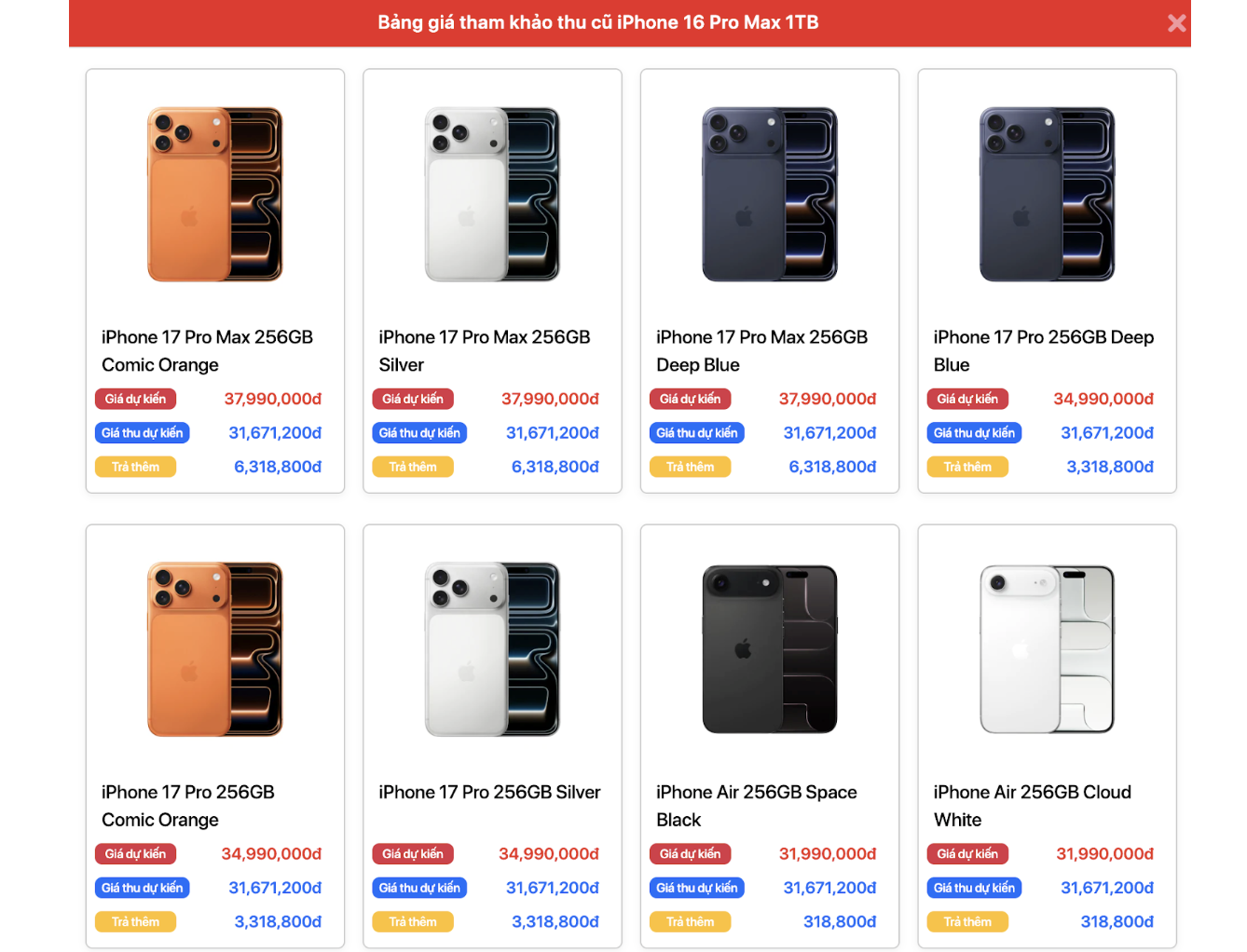The image size is (1247, 952).
Task: Open the iPhone 17 Pro Max 256GB Silver listing
Action: click(484, 350)
